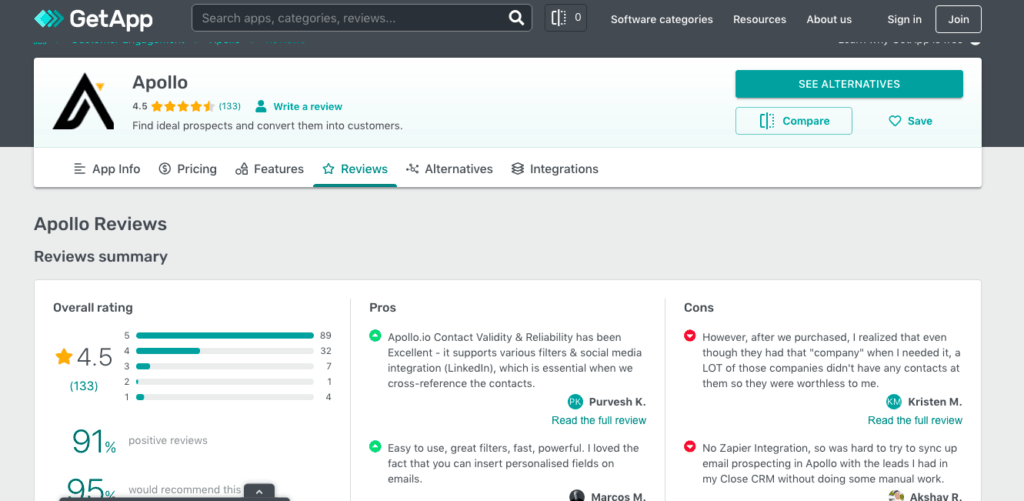
Task: Read the full review by Kristen M.
Action: [915, 420]
